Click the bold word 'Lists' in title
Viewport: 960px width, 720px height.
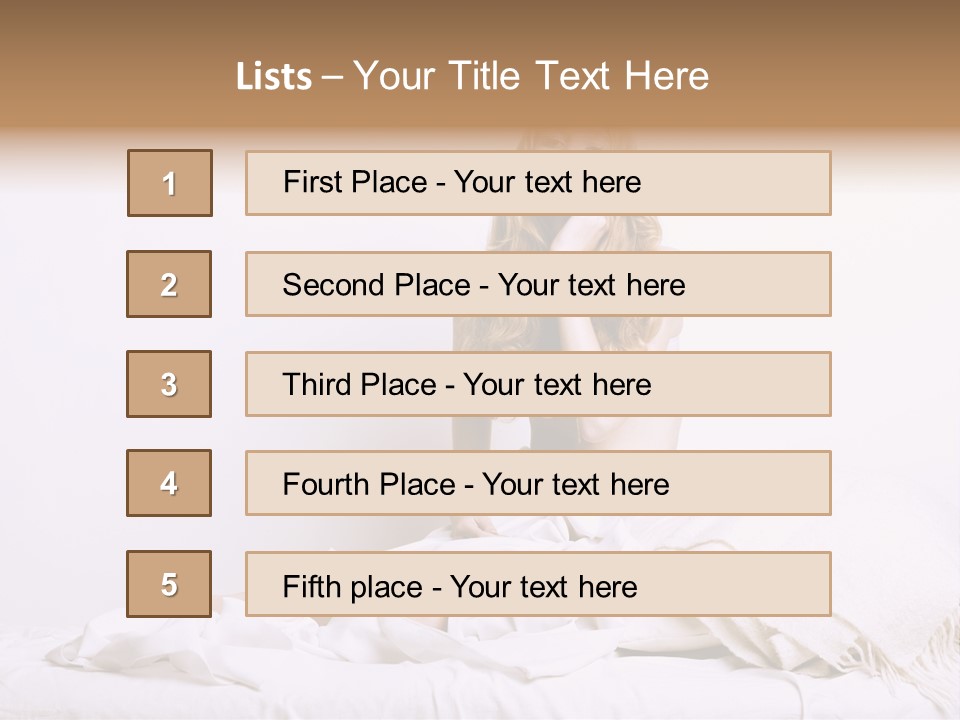[x=274, y=76]
